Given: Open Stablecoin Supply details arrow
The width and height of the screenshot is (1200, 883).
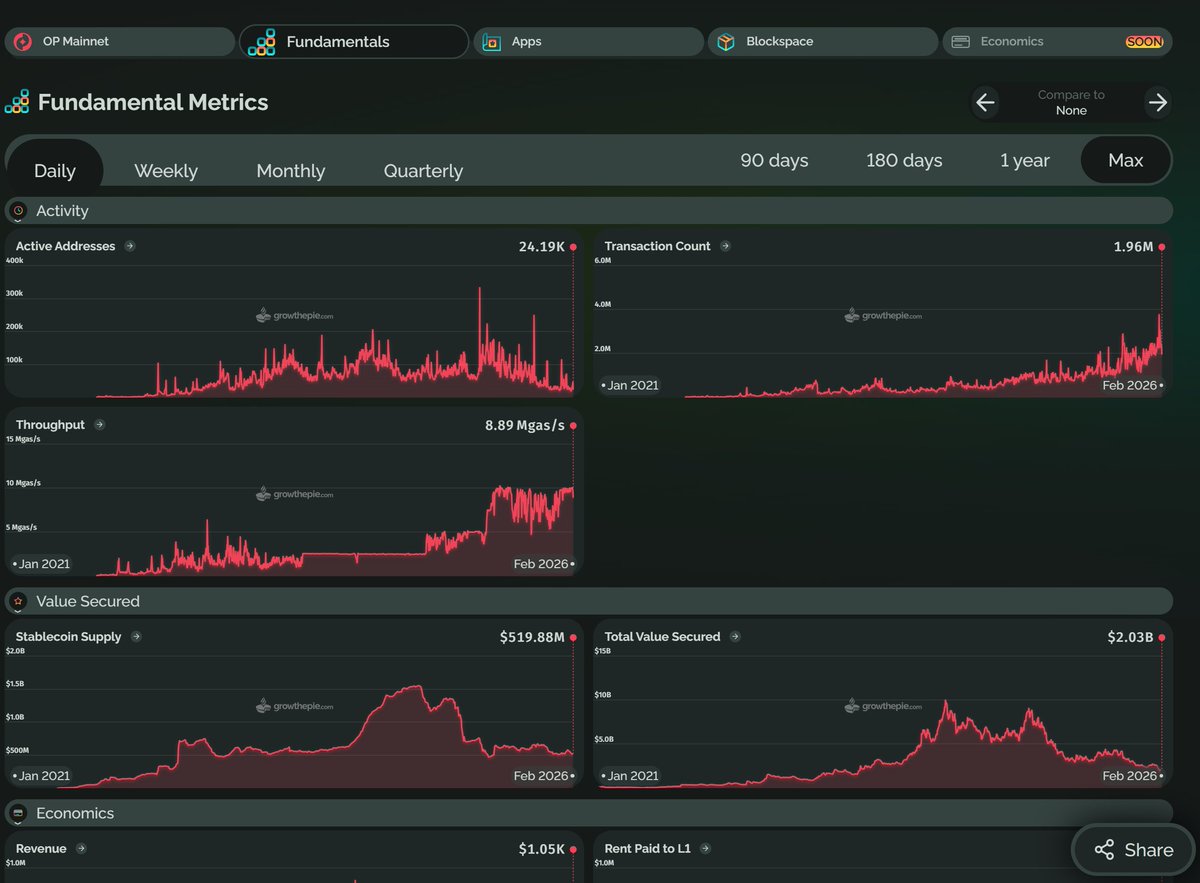Looking at the screenshot, I should (x=136, y=637).
